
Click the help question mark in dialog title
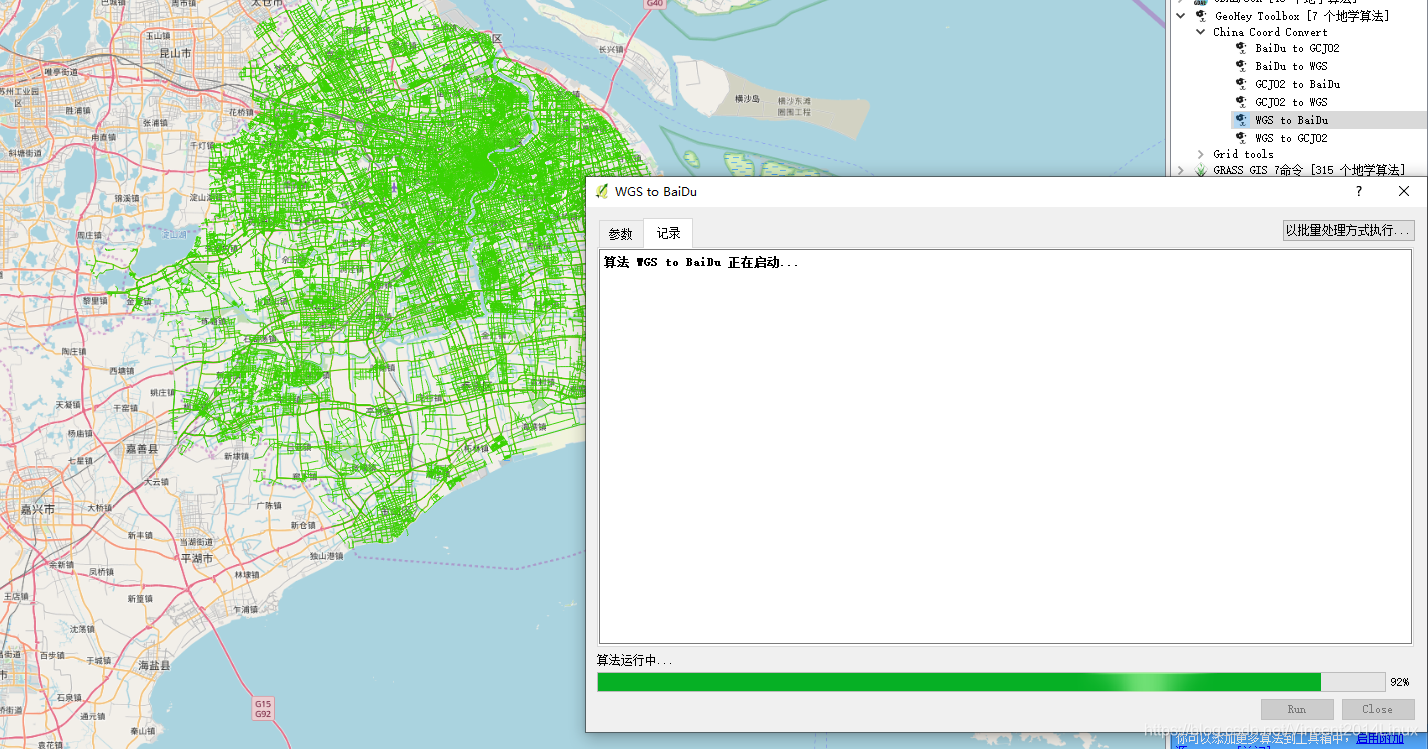[x=1359, y=191]
